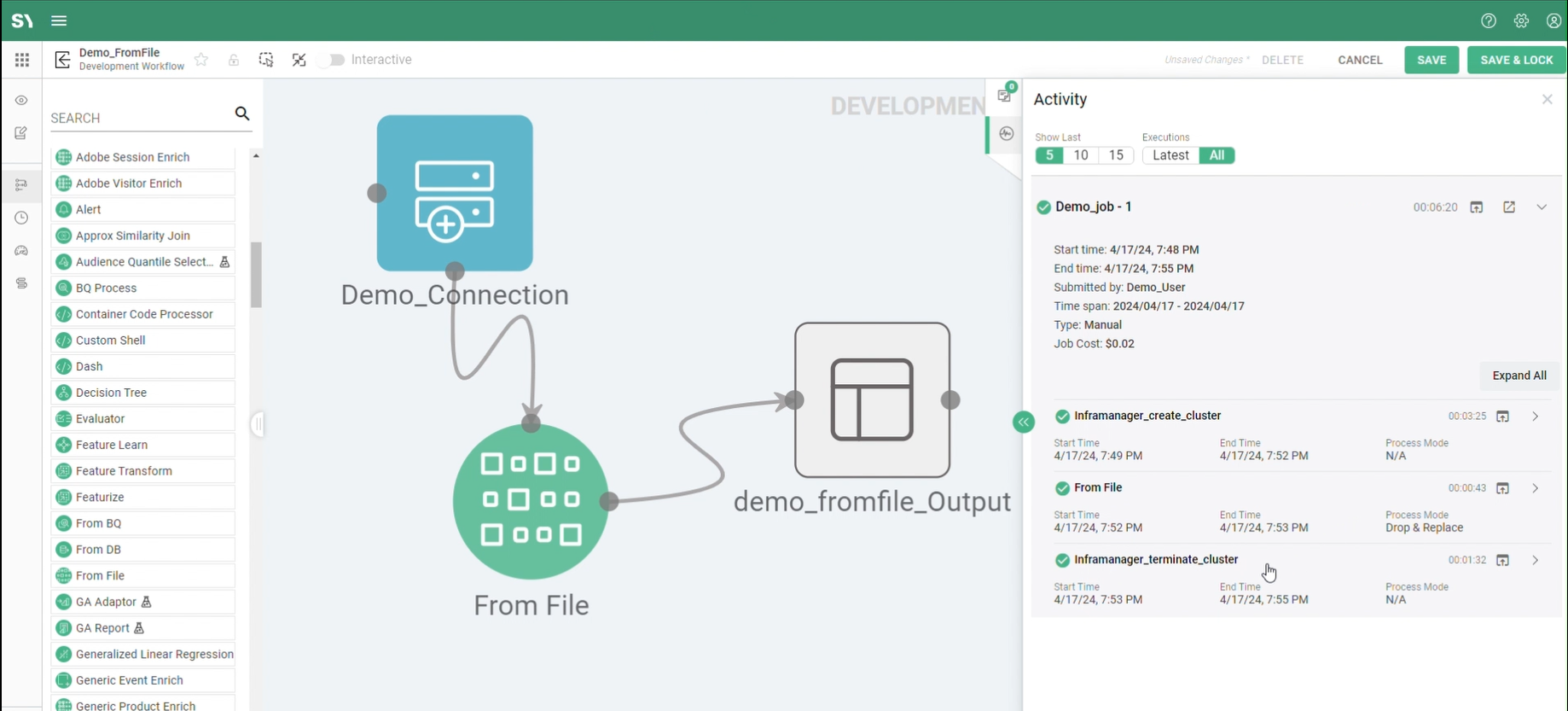Expand the Inframanager_terminate_cluster row
The image size is (1568, 711).
[1535, 561]
